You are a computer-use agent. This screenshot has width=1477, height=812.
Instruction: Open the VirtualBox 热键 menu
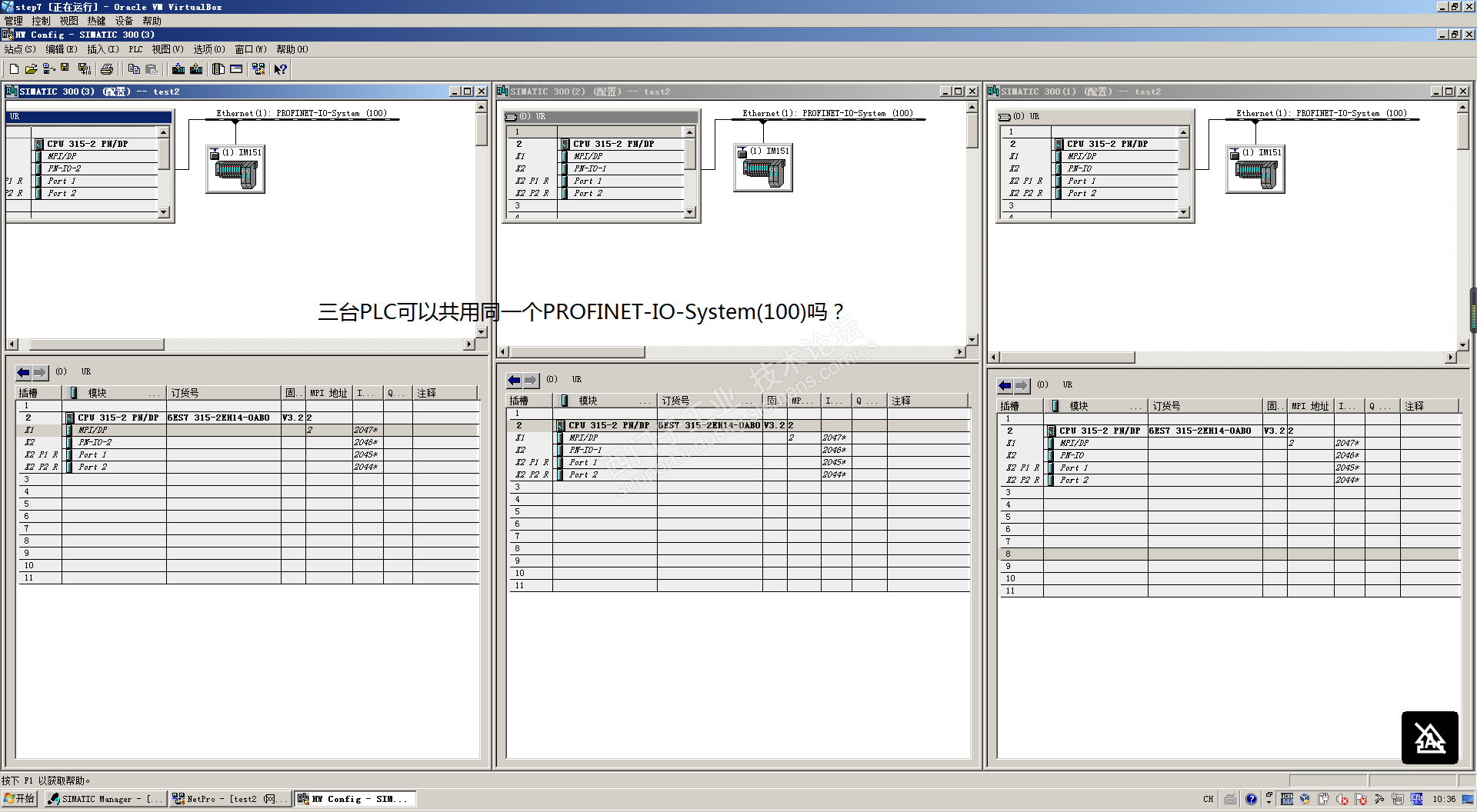point(96,21)
